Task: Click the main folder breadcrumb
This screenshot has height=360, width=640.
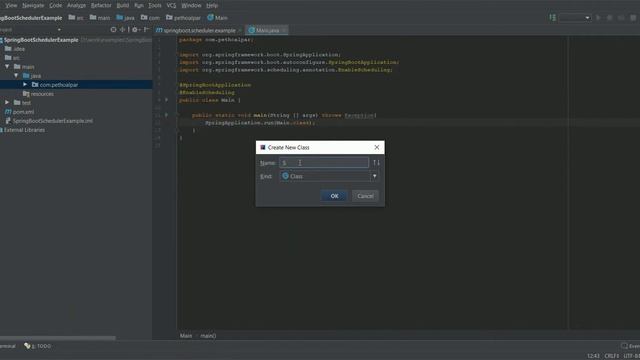Action: [x=100, y=18]
